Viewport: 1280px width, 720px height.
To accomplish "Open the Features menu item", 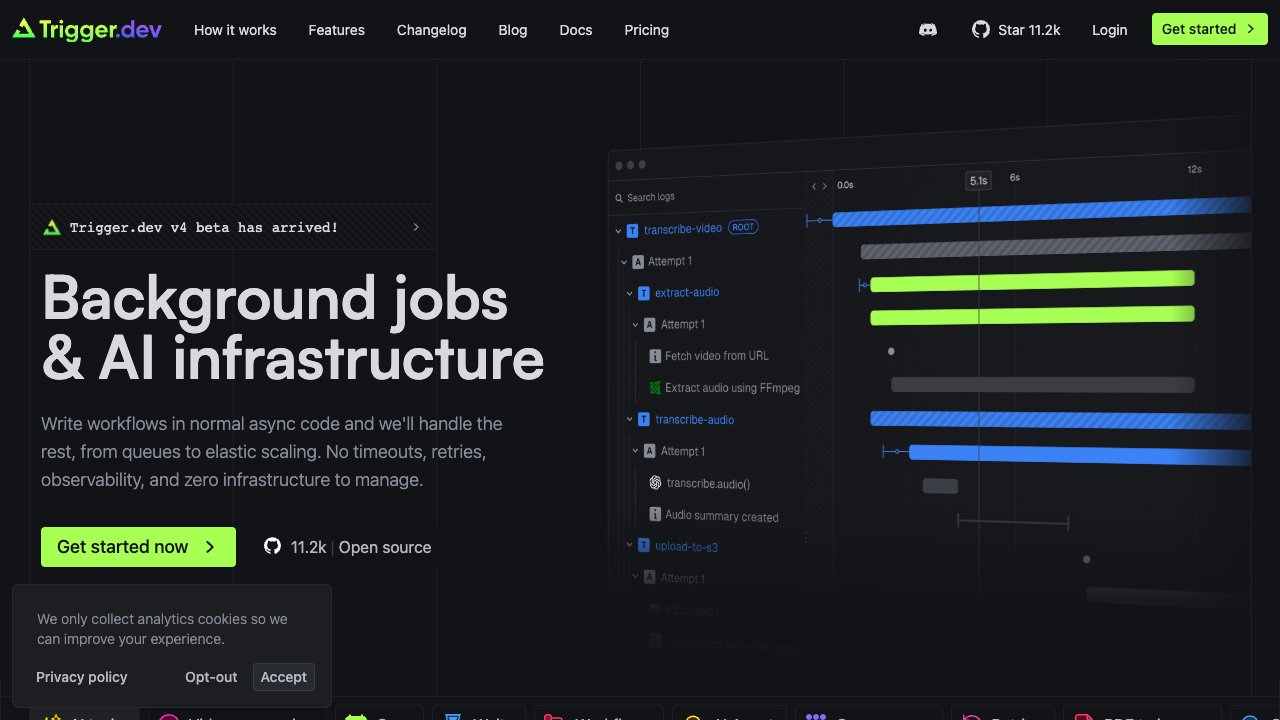I will (x=337, y=30).
